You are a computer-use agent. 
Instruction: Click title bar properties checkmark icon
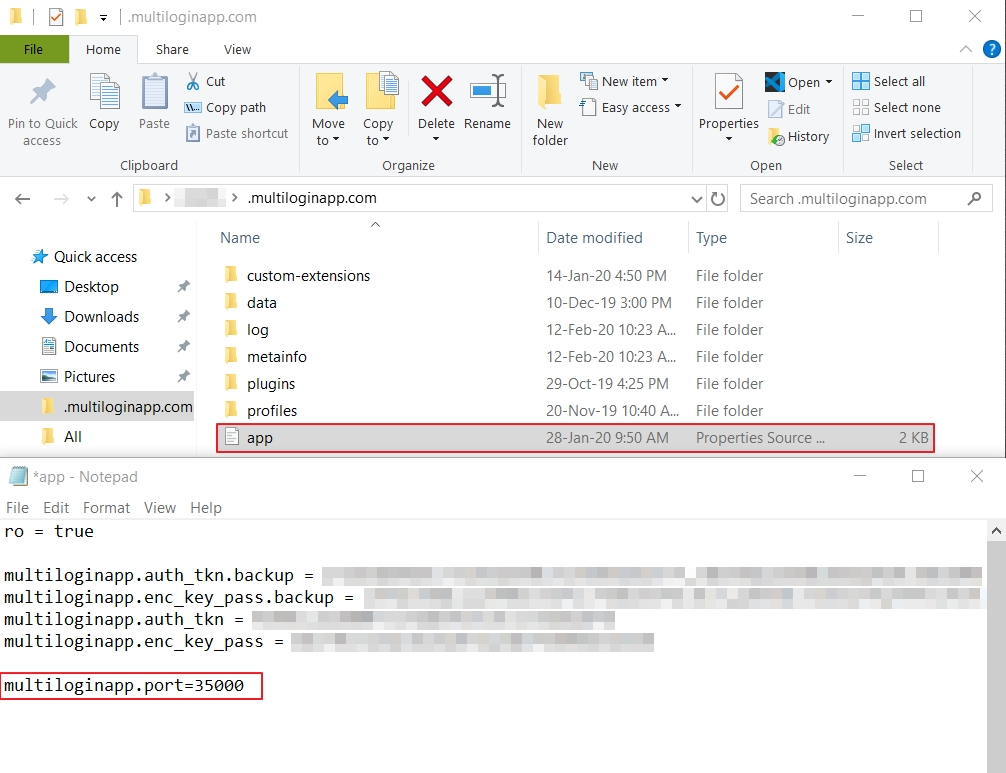pos(56,17)
